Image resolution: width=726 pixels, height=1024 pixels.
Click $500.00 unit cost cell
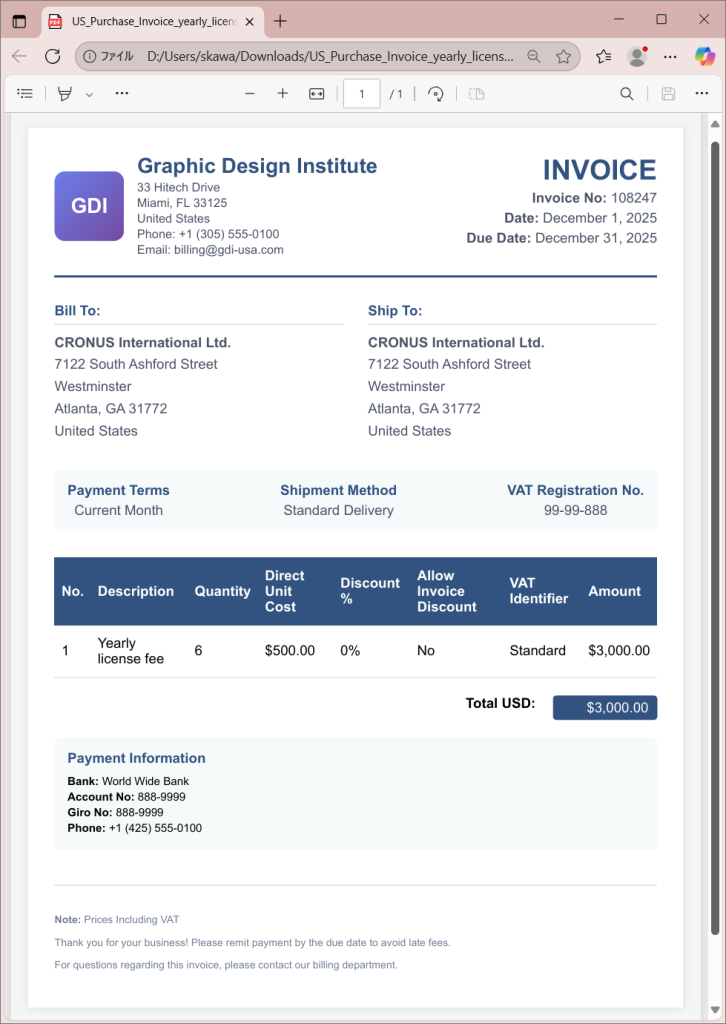[290, 651]
